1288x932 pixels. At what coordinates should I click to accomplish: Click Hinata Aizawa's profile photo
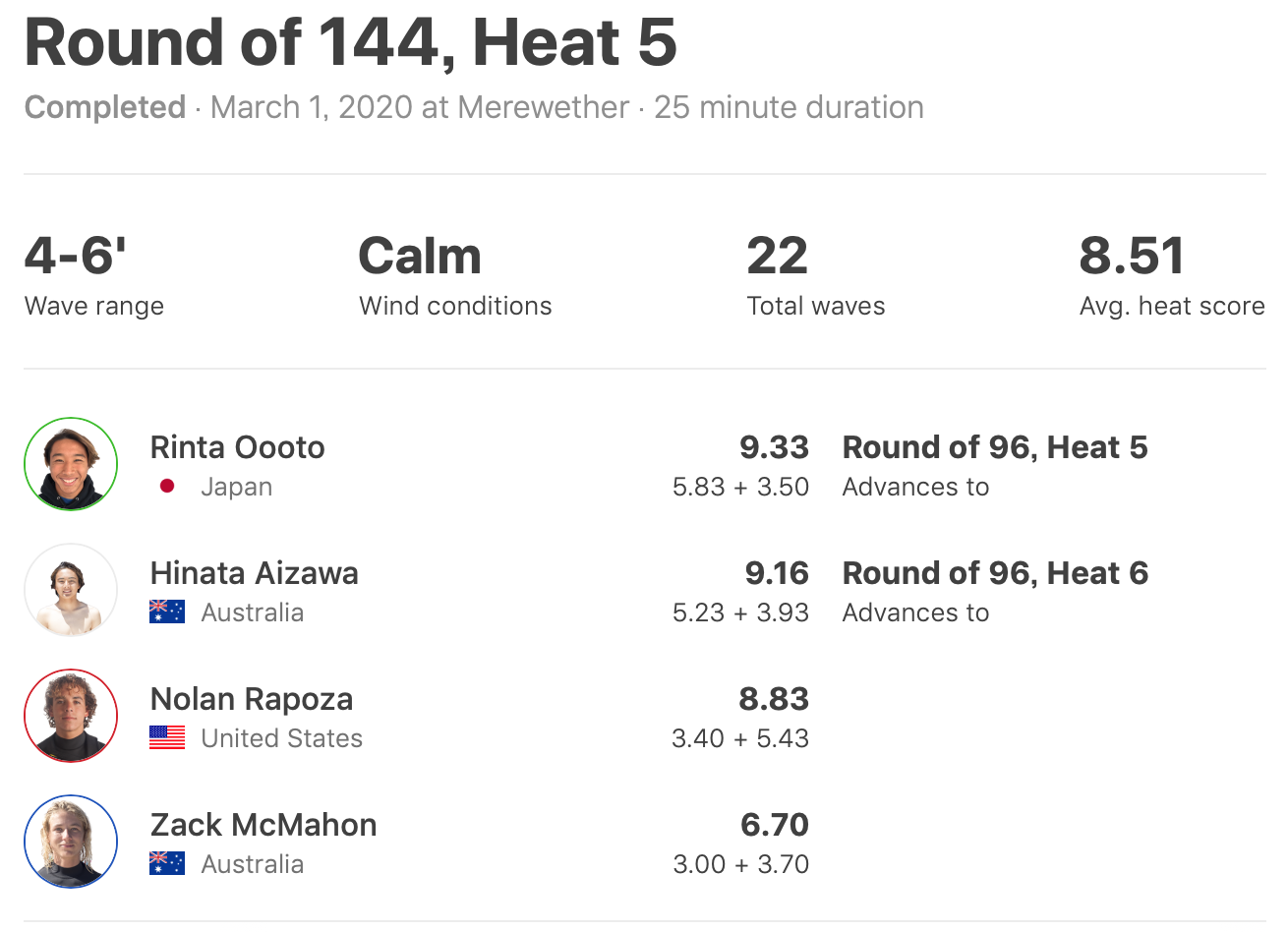[71, 591]
